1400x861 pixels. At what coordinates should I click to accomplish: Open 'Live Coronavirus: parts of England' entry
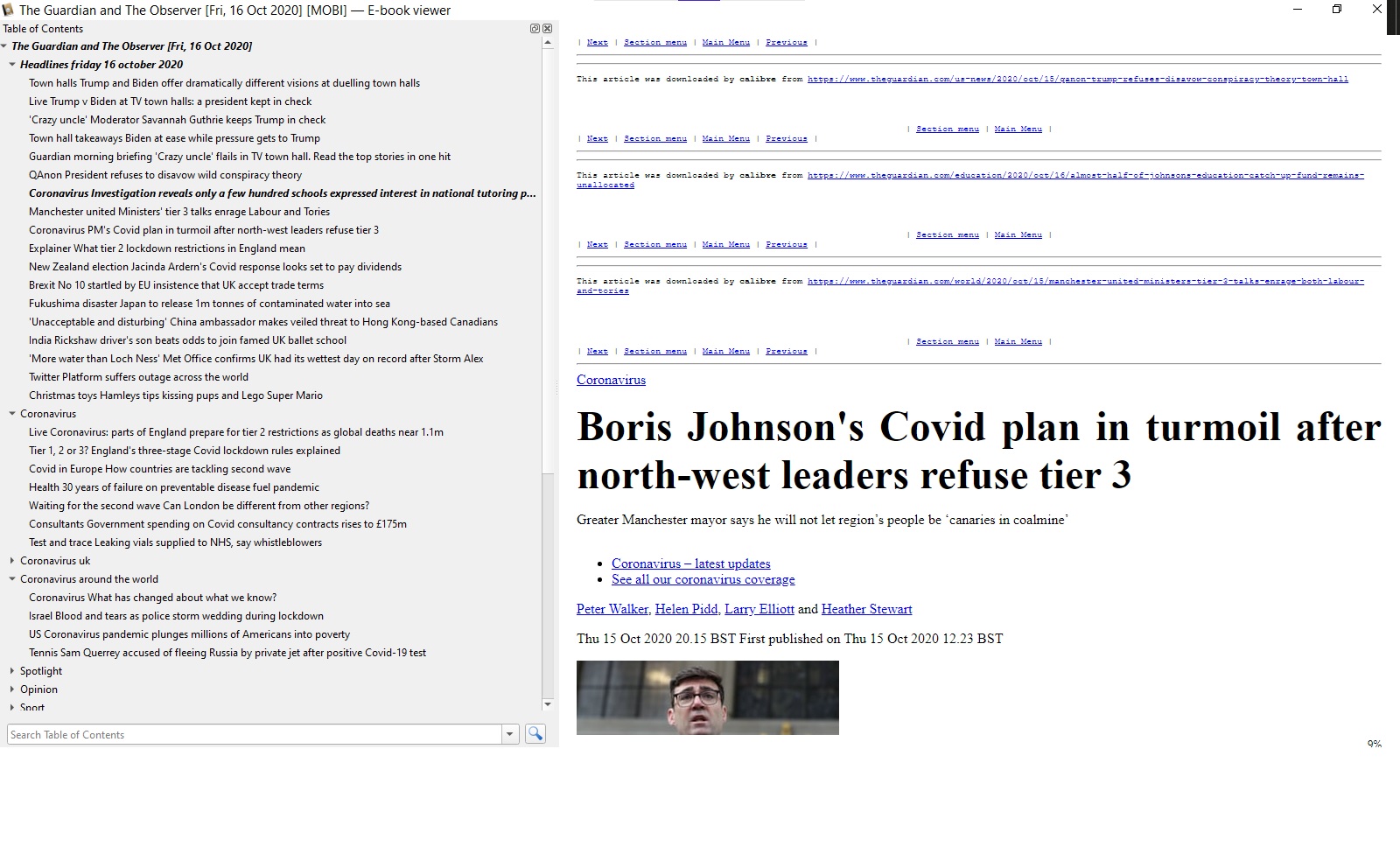point(236,432)
